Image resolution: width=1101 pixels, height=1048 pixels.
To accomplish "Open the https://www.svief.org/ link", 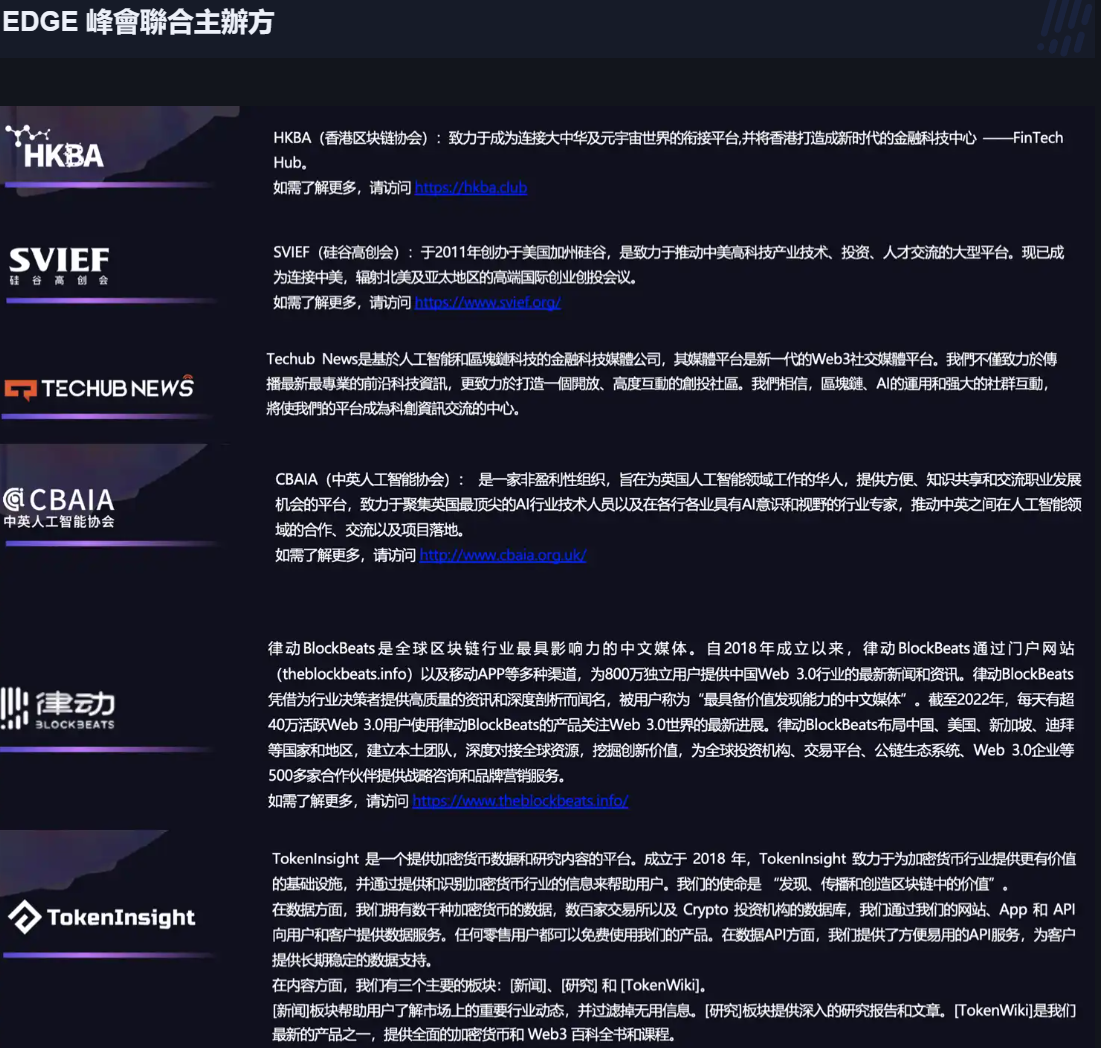I will tap(487, 303).
